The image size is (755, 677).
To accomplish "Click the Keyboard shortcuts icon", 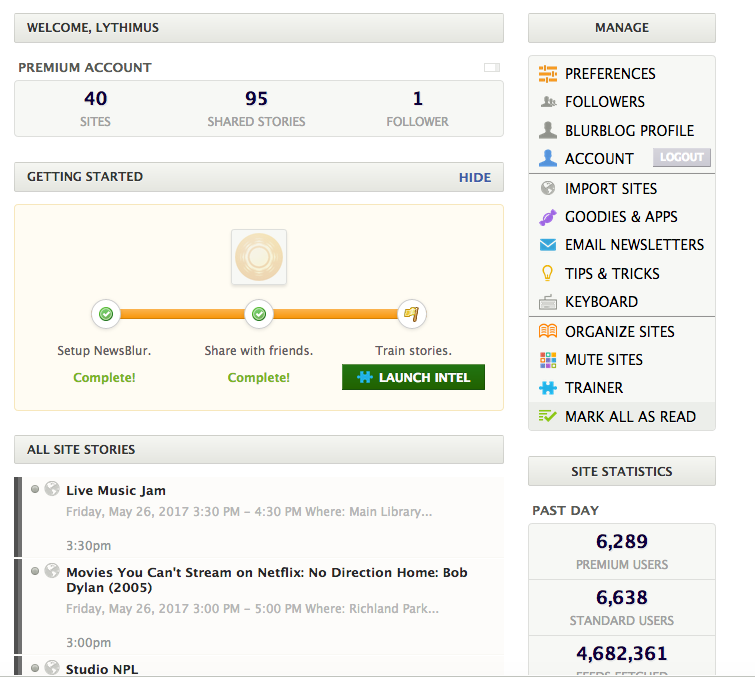I will (x=547, y=302).
